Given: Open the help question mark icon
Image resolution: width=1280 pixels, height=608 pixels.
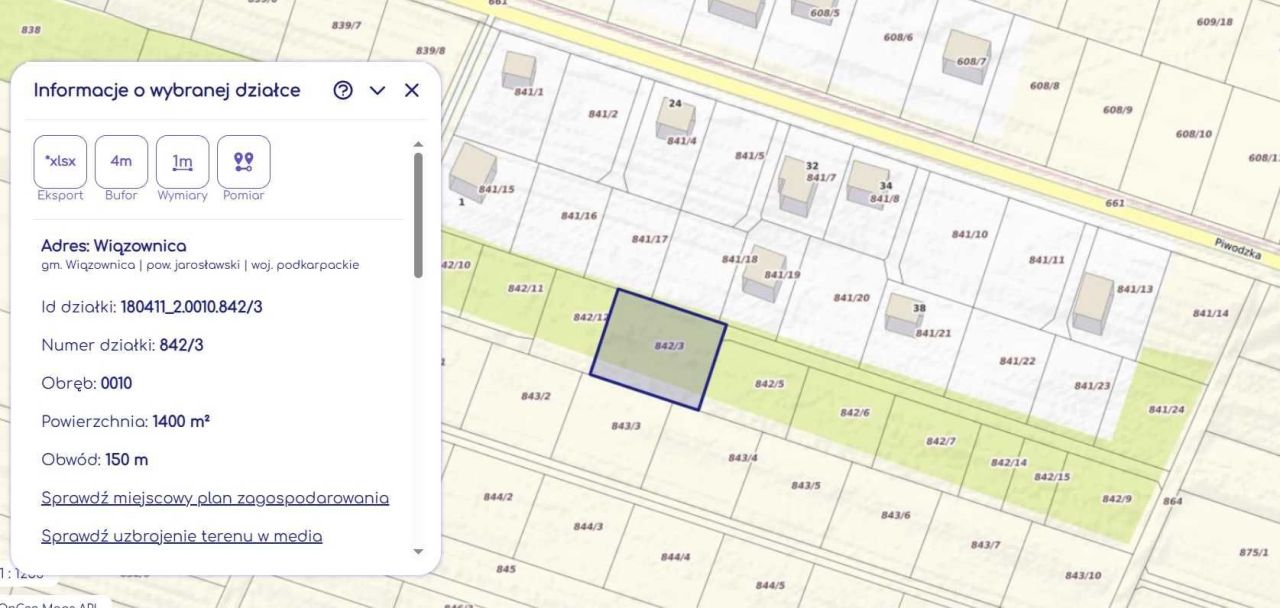Looking at the screenshot, I should pos(343,90).
